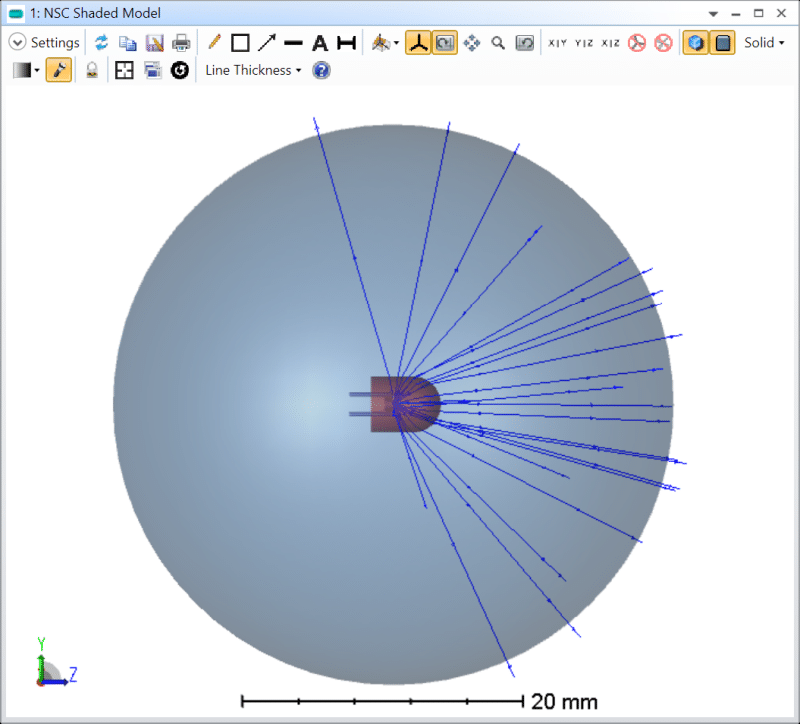Expand the Settings panel chevron
The height and width of the screenshot is (724, 800).
click(x=17, y=43)
